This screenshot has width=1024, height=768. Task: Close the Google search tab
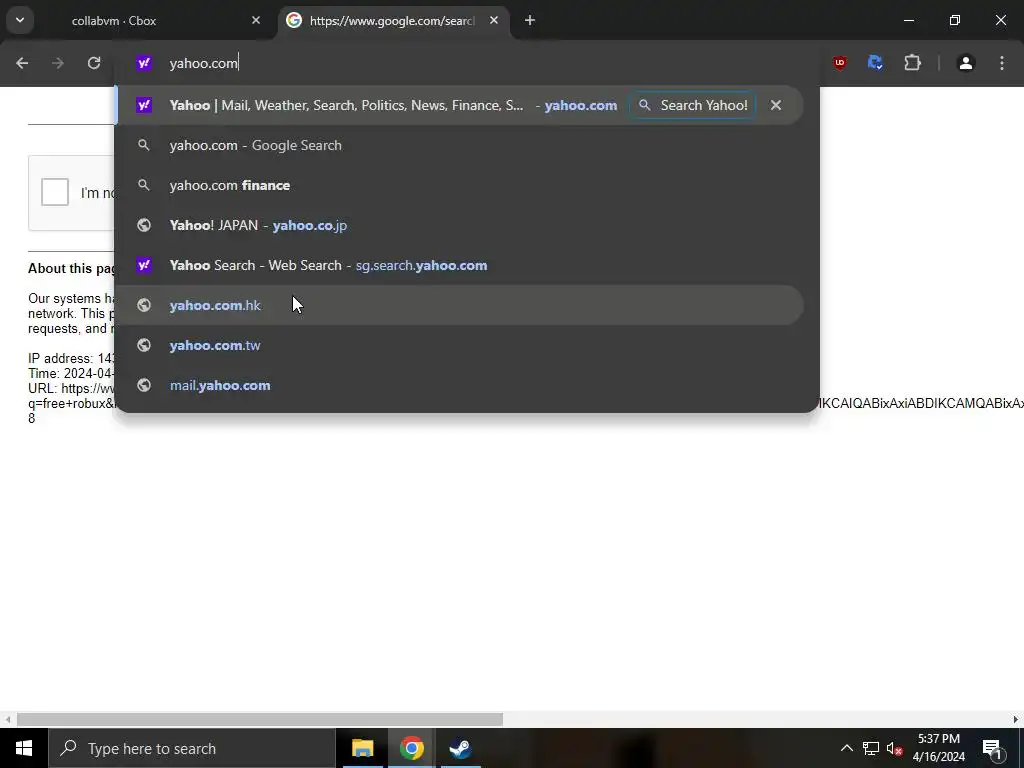[x=494, y=21]
